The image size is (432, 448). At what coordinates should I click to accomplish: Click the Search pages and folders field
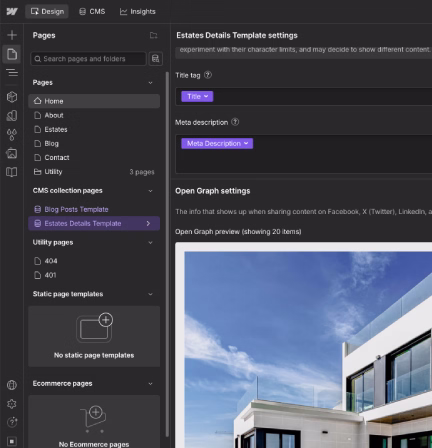[x=88, y=59]
